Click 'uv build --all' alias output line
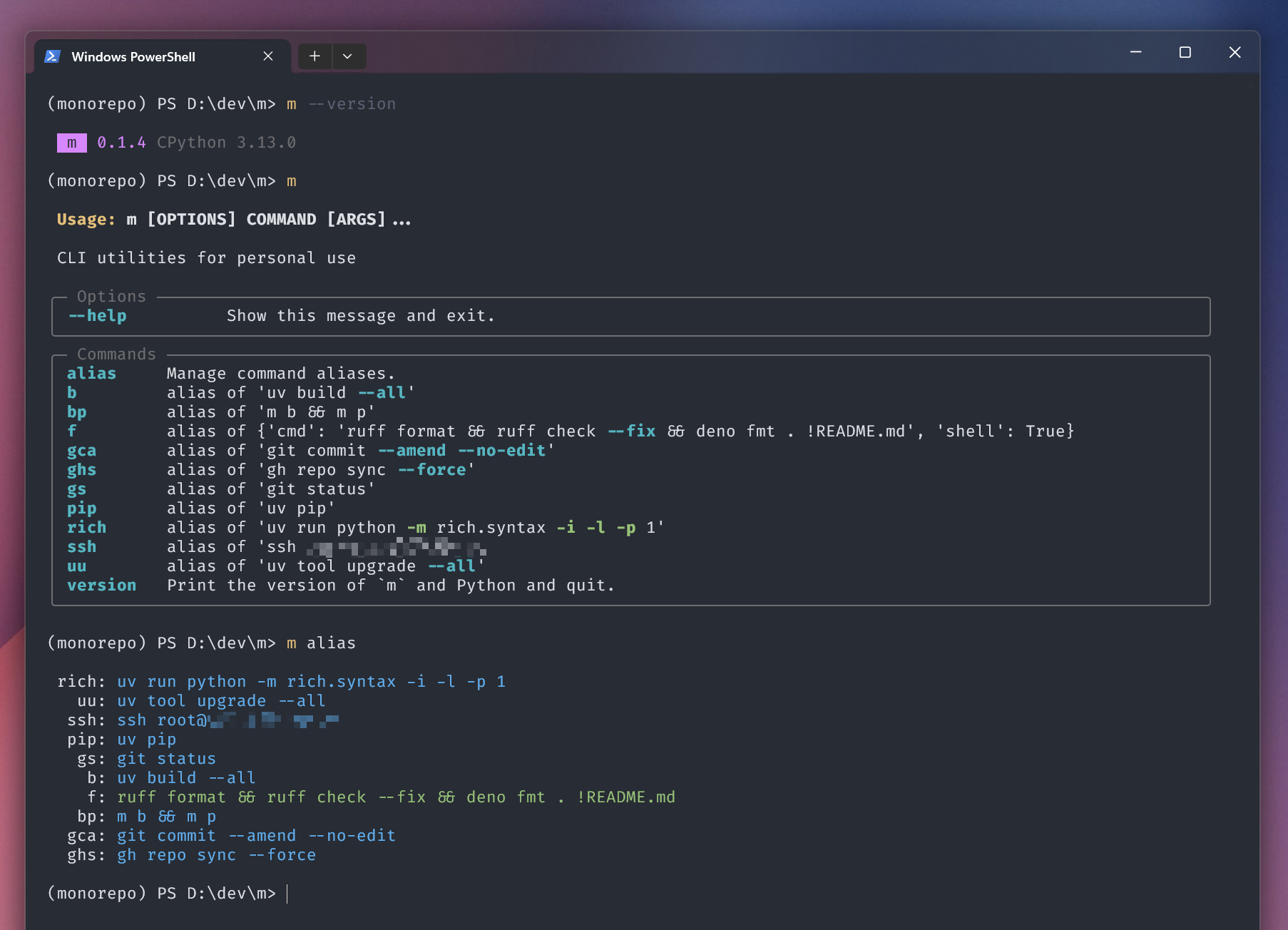The width and height of the screenshot is (1288, 930). [x=186, y=778]
